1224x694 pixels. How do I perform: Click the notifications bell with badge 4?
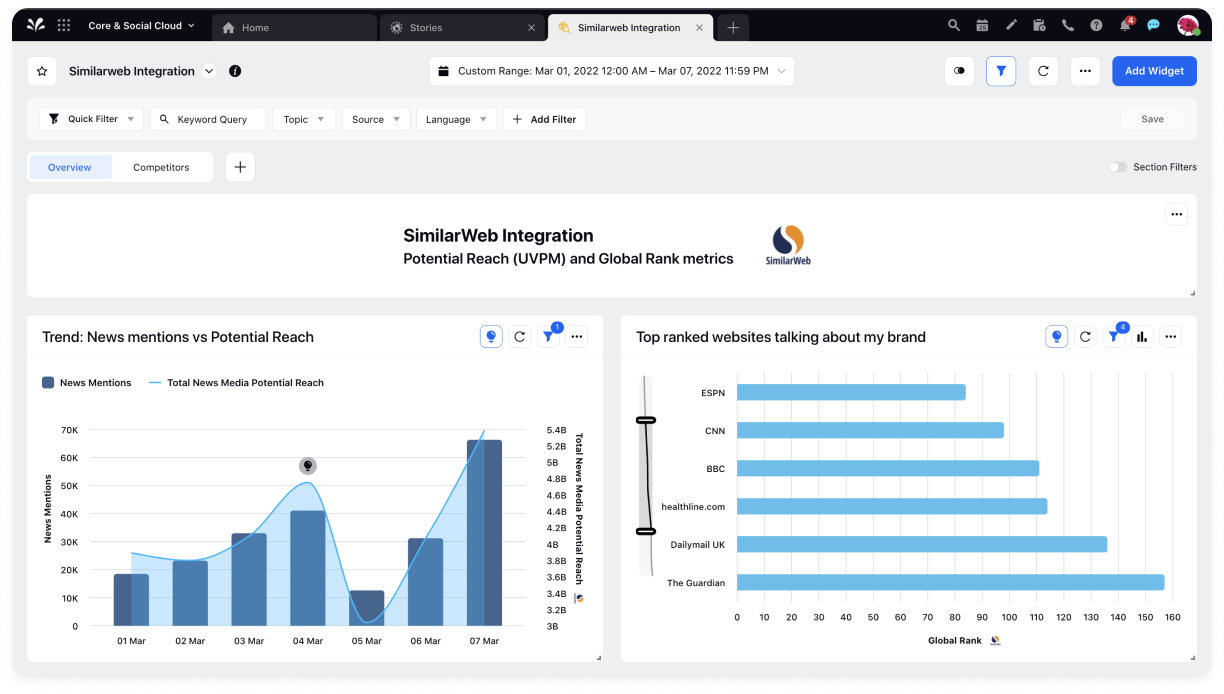click(1123, 25)
